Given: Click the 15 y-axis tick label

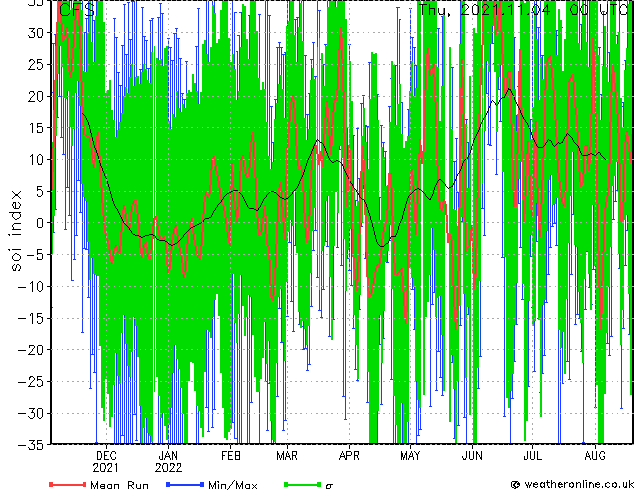Looking at the screenshot, I should tap(36, 128).
